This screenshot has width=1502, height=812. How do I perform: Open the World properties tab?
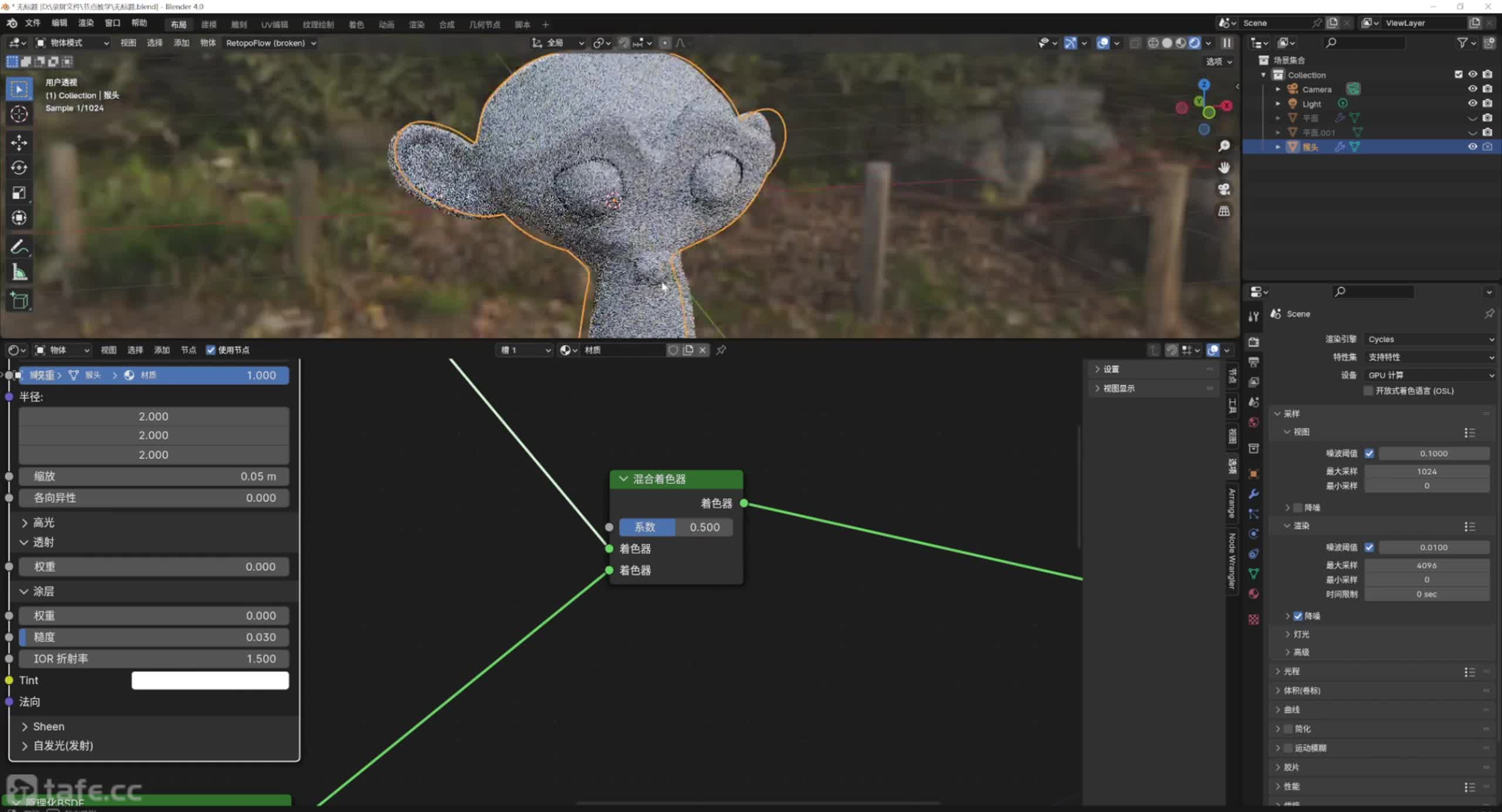tap(1254, 422)
